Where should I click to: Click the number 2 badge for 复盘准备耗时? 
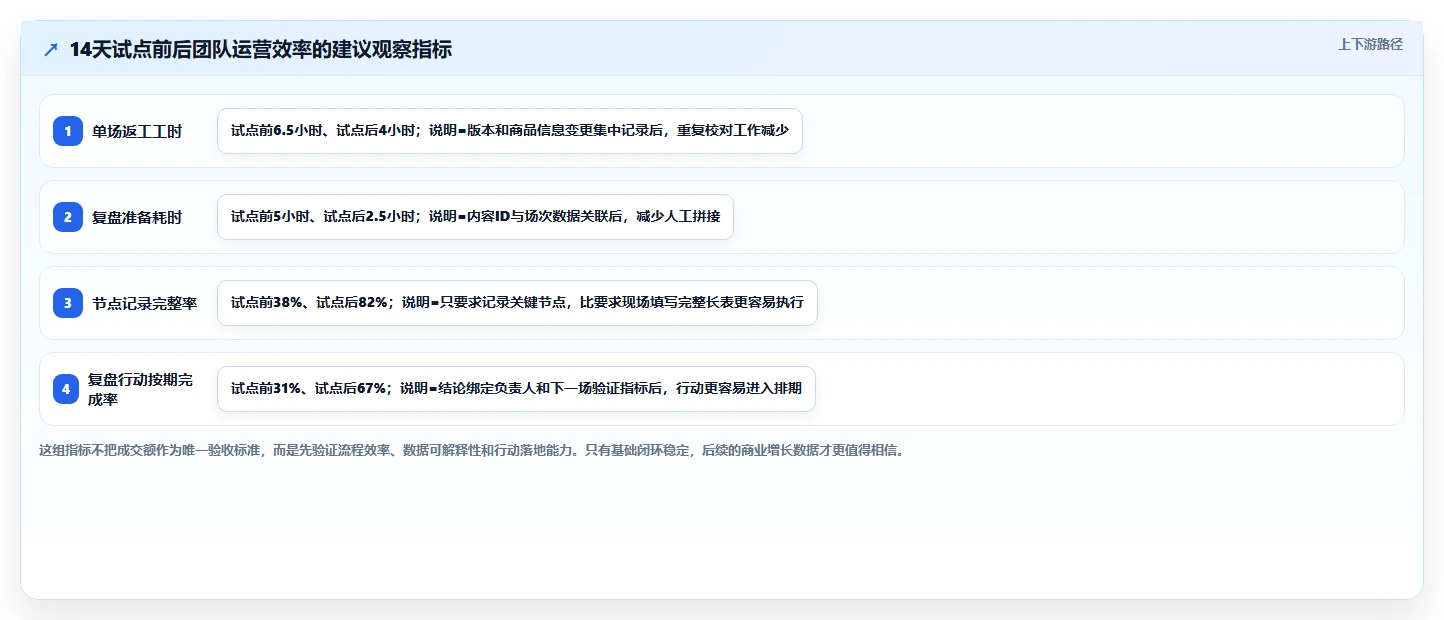[x=68, y=217]
